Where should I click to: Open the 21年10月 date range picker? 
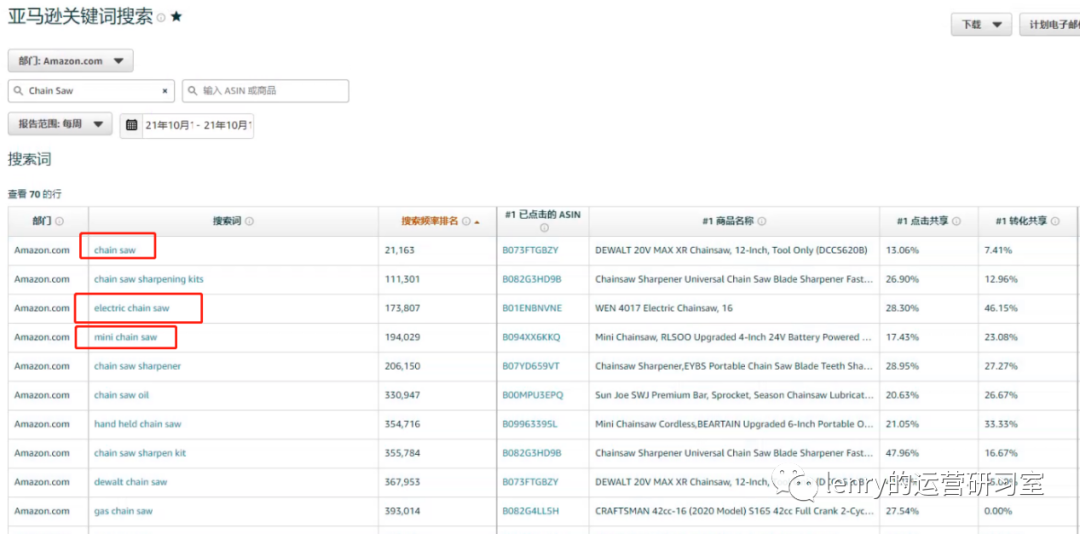coord(198,126)
